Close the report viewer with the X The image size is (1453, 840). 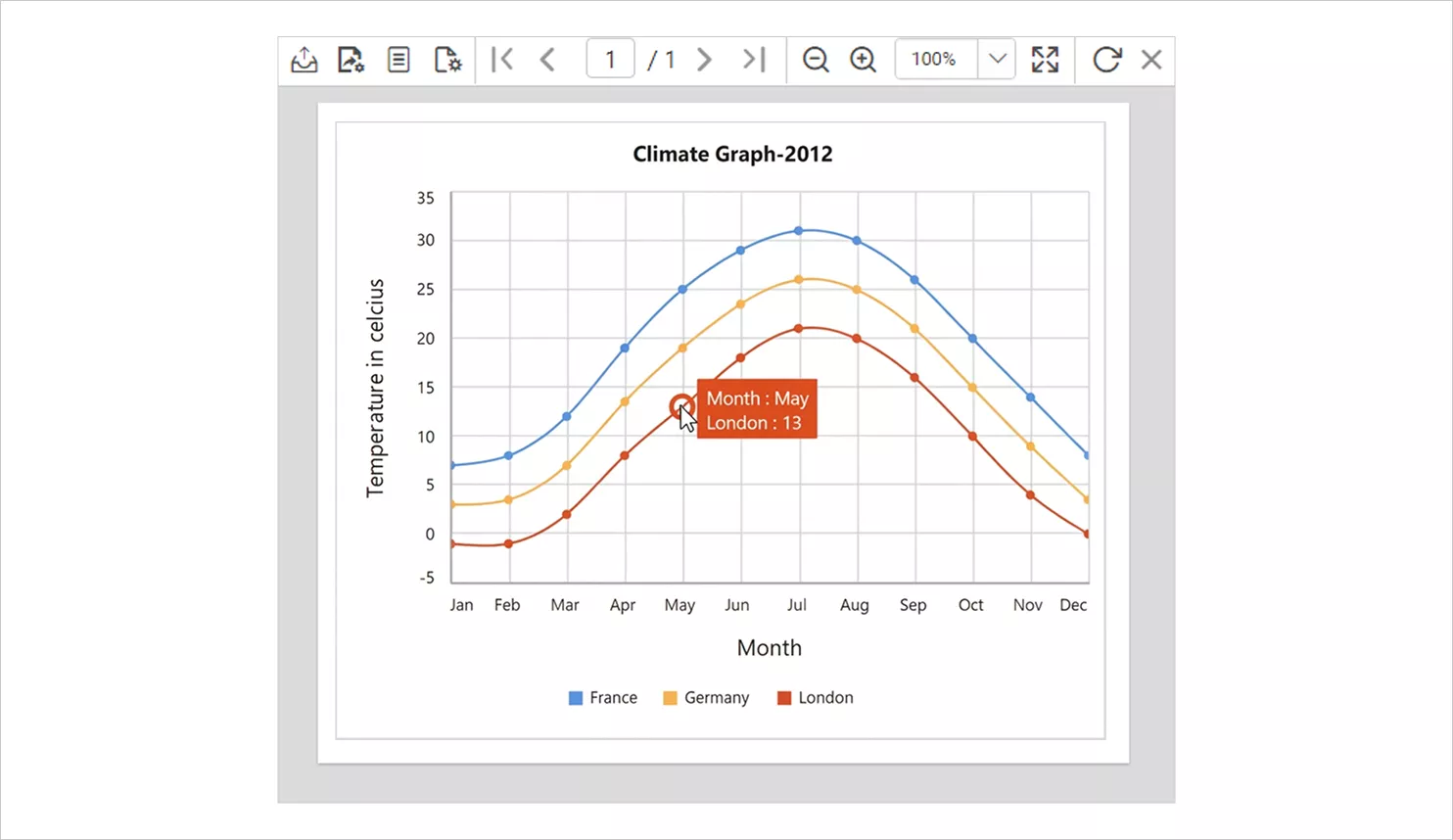1151,60
